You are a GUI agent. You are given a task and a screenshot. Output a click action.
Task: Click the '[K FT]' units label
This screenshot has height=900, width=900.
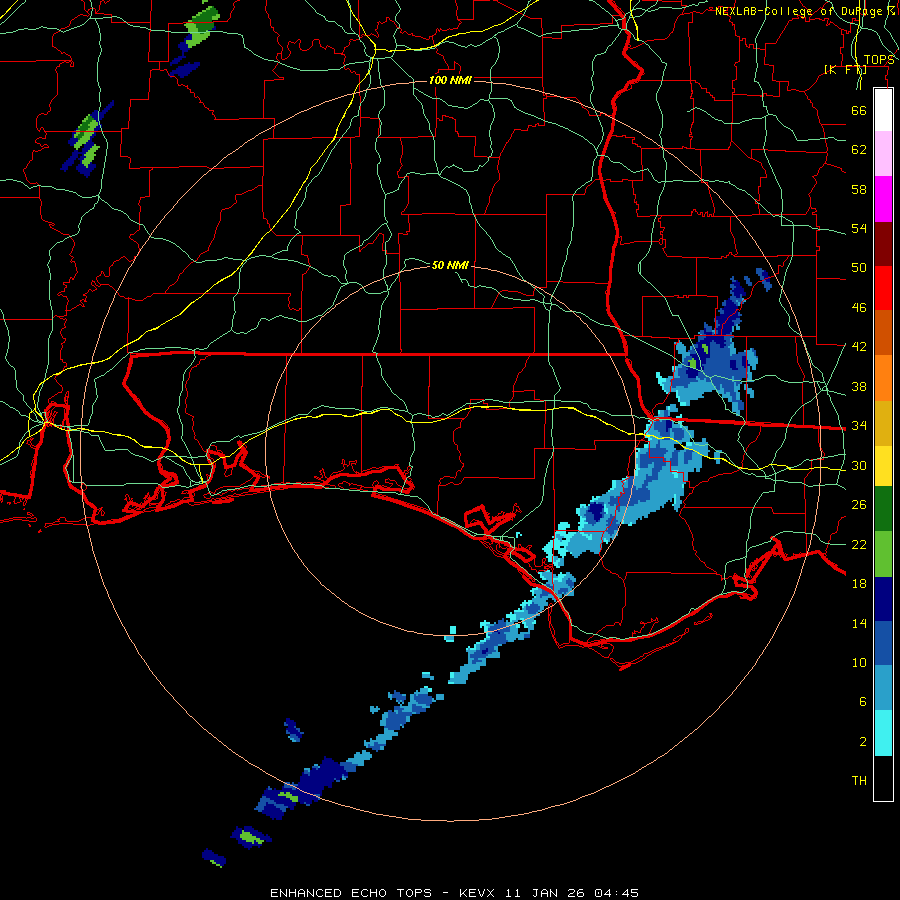(x=845, y=70)
